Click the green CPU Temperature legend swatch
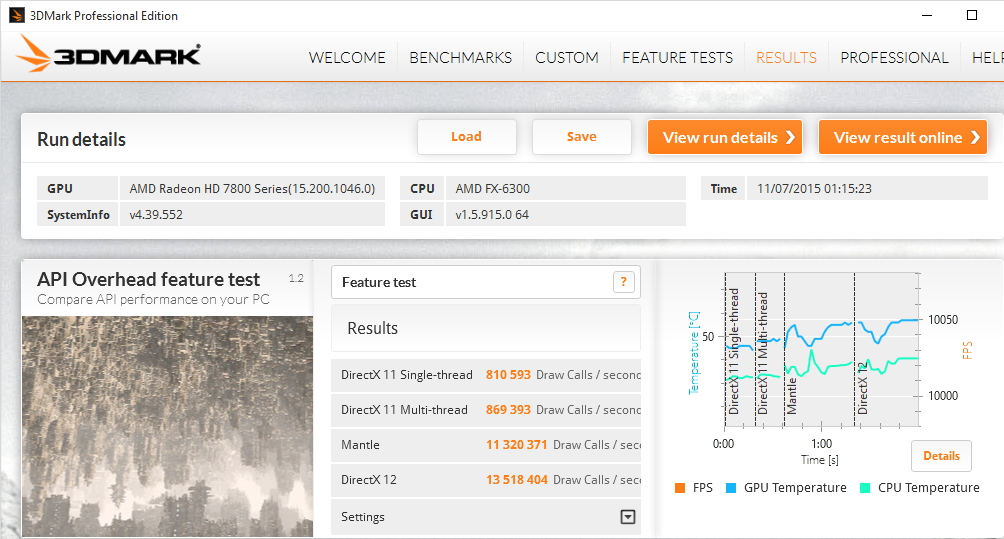 [x=865, y=488]
